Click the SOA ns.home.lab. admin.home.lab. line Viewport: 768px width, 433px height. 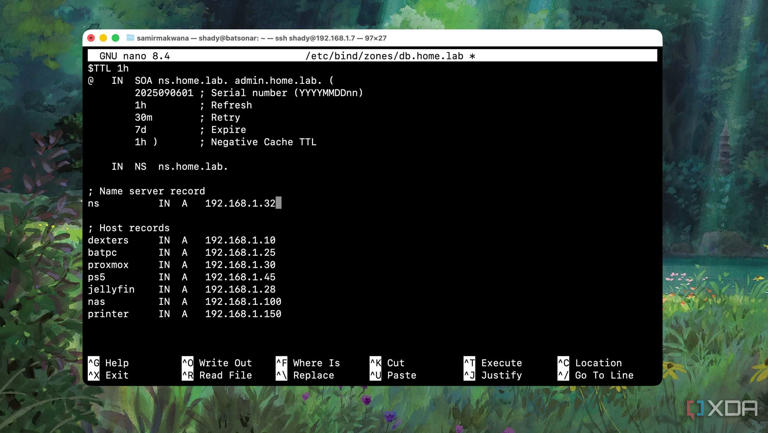(x=211, y=80)
